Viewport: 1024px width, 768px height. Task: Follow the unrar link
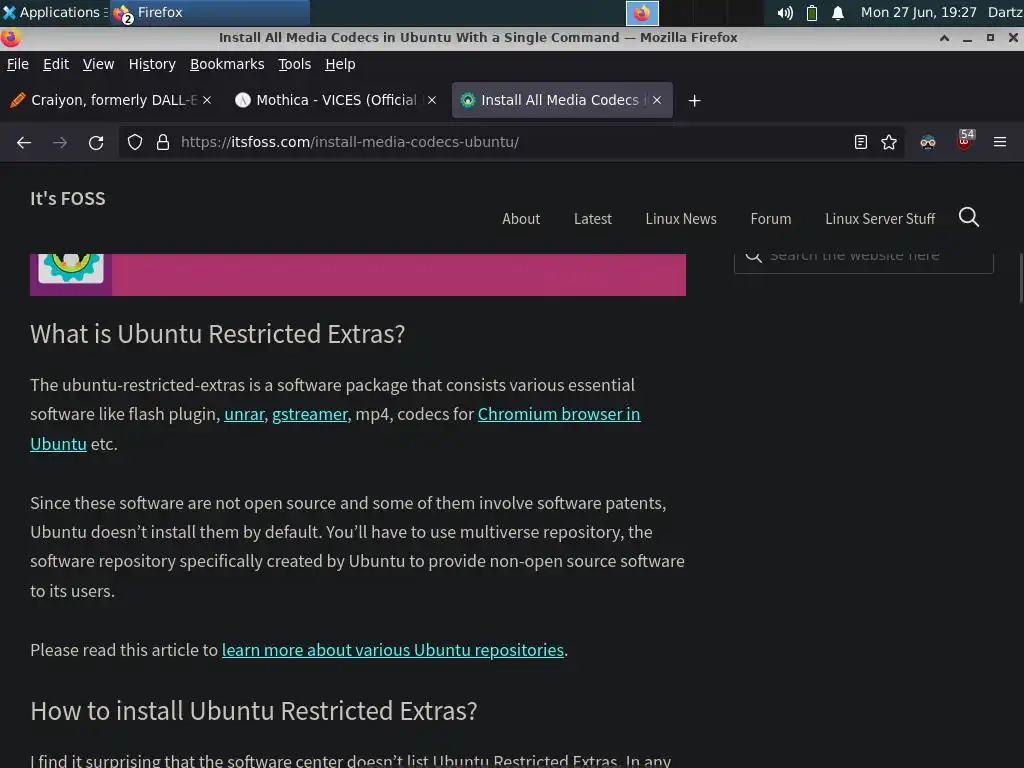(x=244, y=415)
